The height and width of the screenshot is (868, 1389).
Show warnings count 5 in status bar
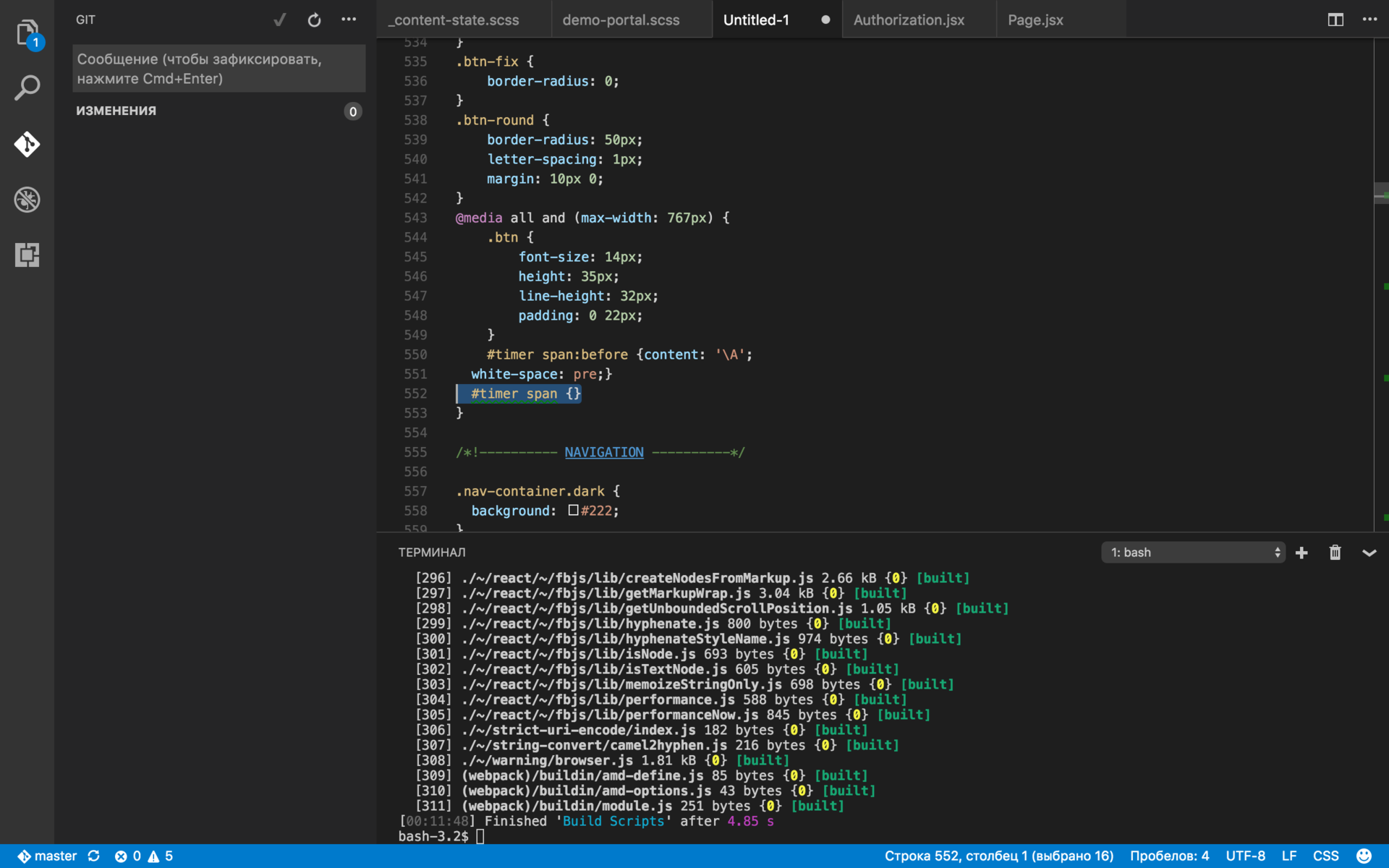(161, 856)
